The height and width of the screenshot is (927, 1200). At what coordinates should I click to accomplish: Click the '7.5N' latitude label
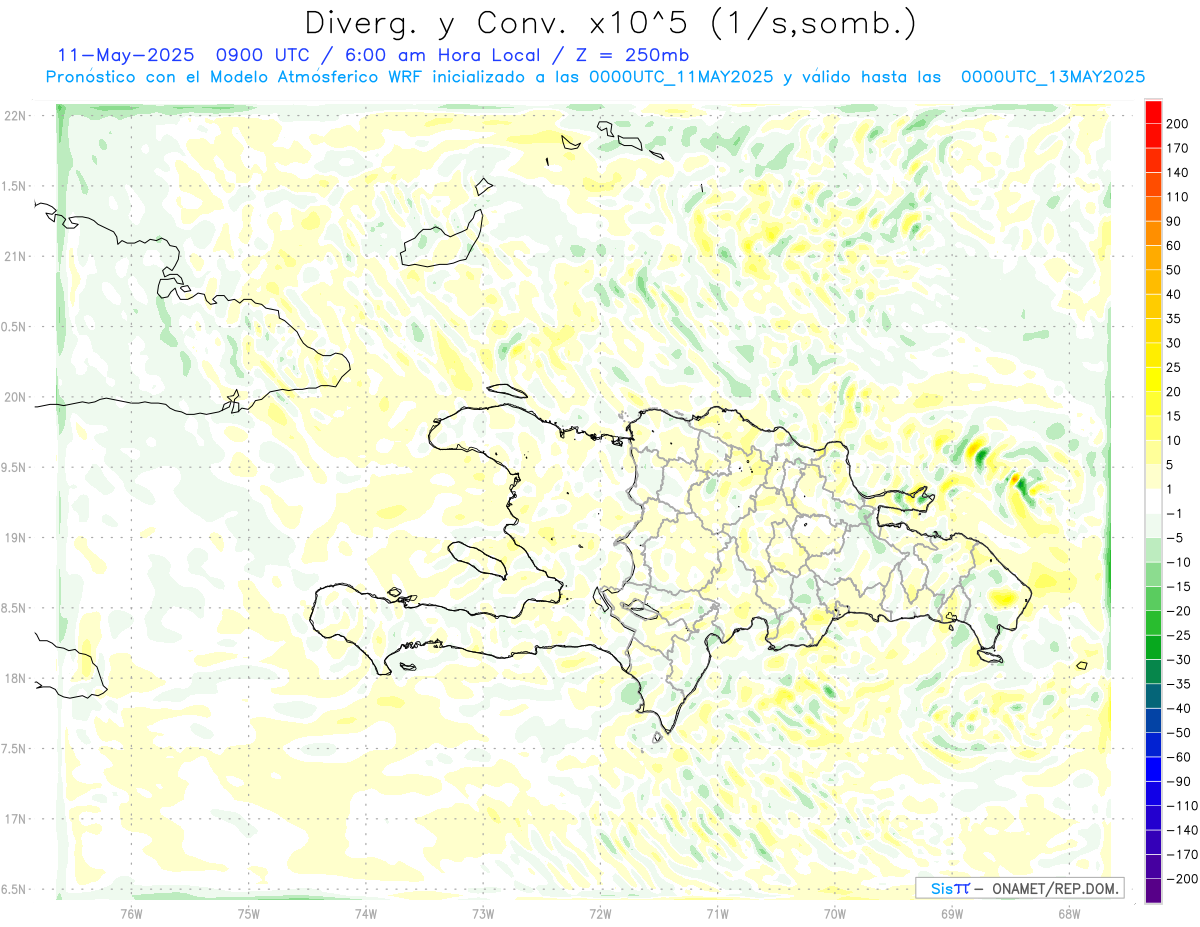pyautogui.click(x=15, y=749)
